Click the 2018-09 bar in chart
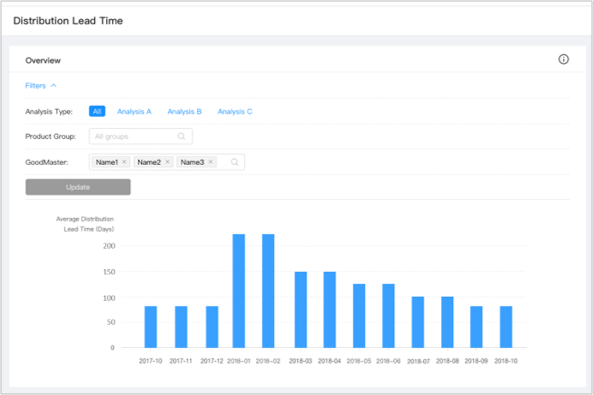 pos(476,327)
